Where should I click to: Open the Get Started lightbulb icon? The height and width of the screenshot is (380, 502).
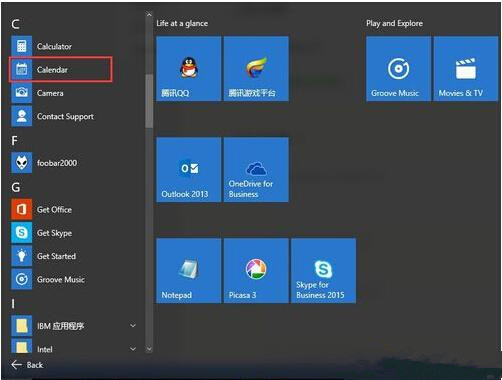point(22,256)
